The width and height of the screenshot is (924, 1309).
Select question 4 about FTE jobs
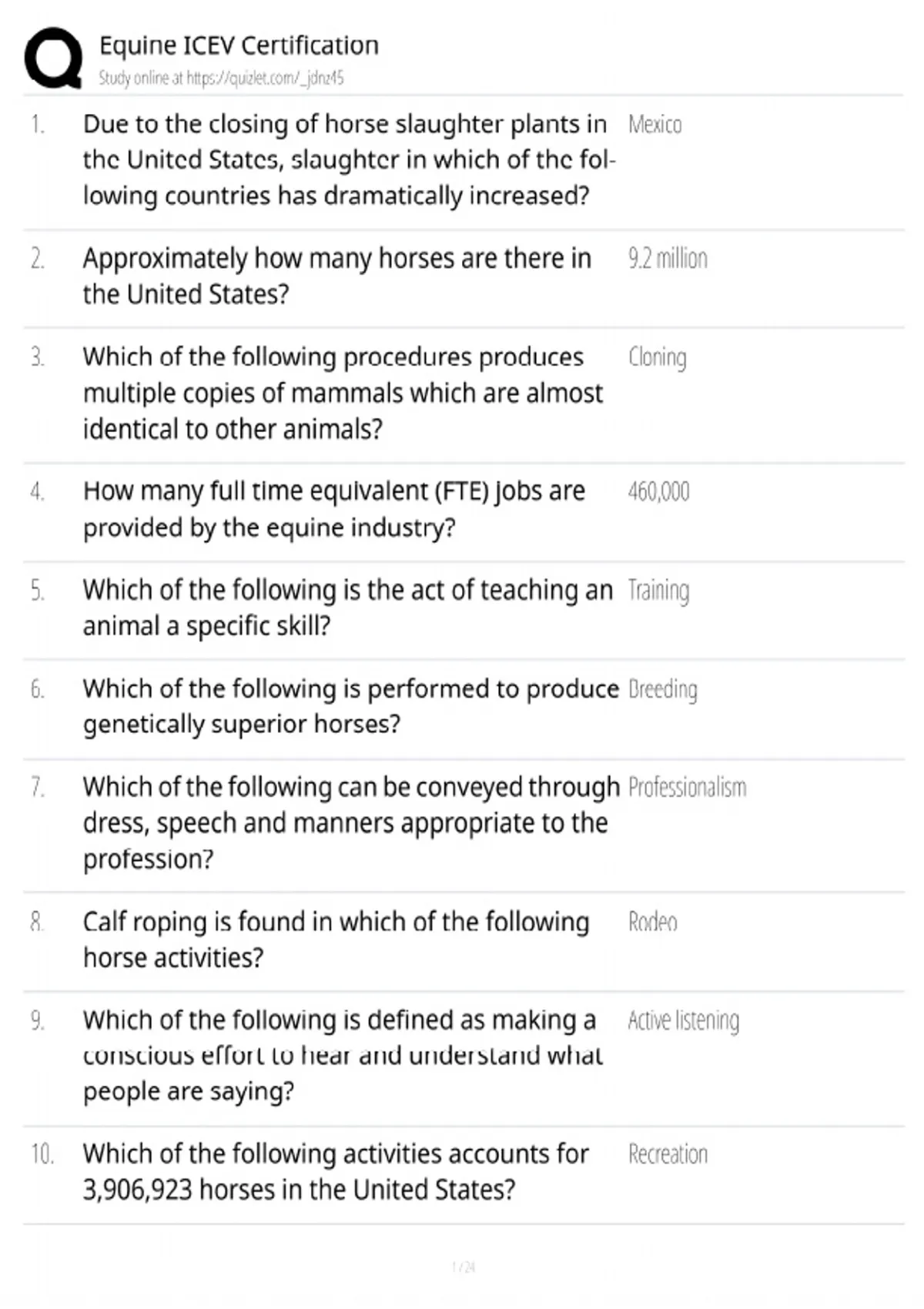click(x=334, y=509)
